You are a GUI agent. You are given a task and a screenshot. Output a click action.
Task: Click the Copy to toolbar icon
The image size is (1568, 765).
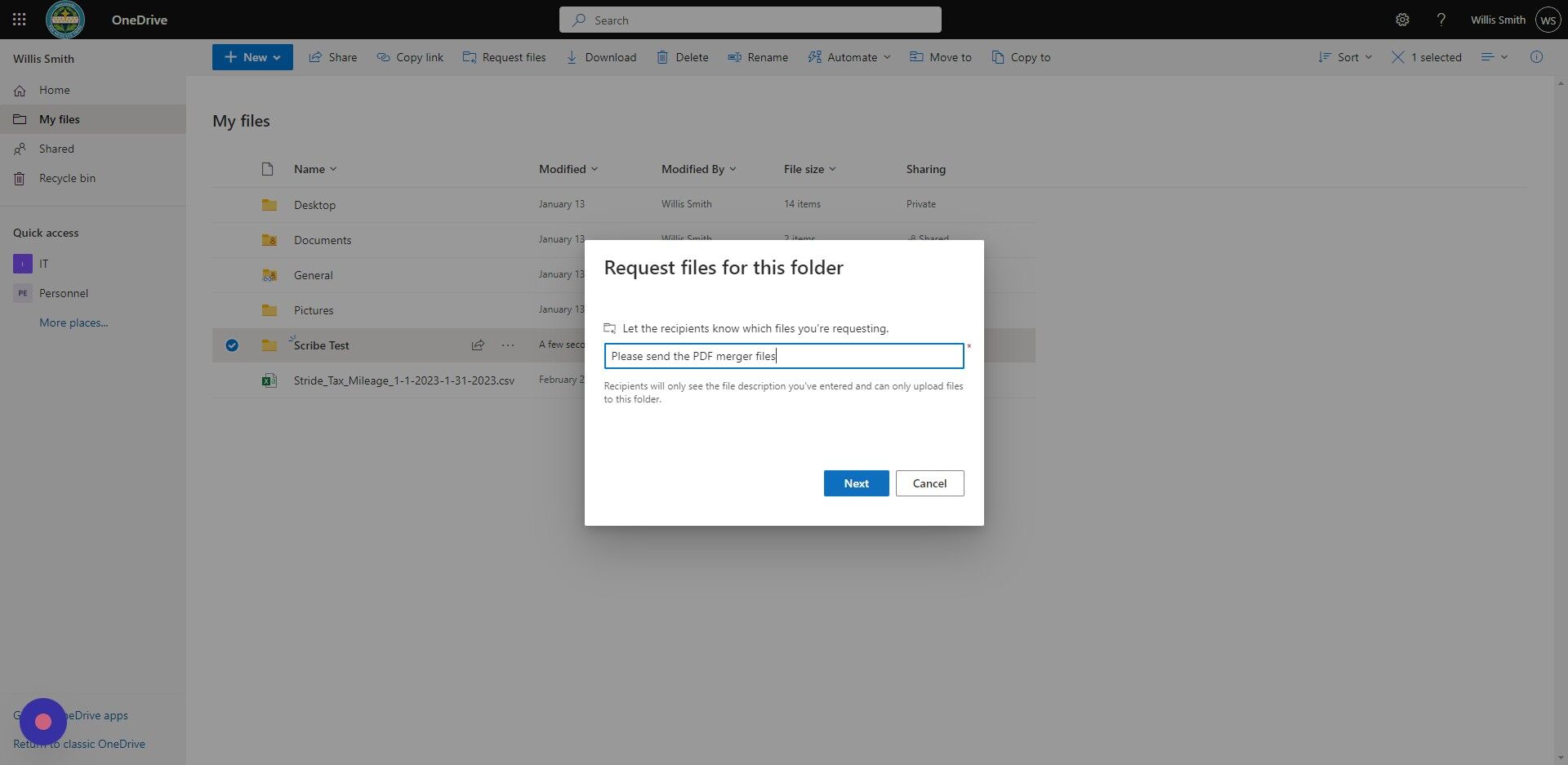[998, 56]
